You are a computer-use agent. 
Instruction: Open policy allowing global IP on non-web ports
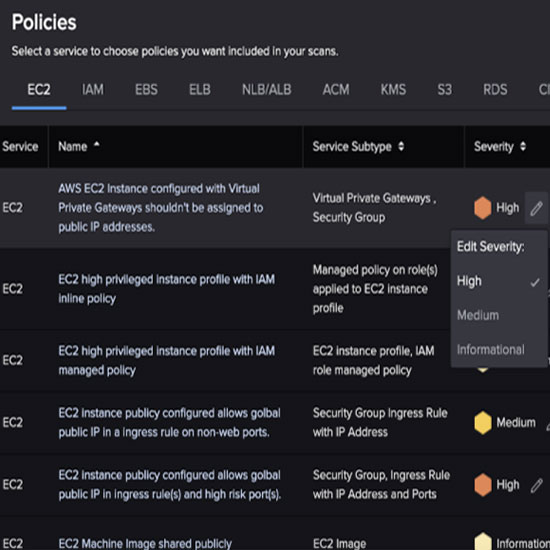pyautogui.click(x=169, y=423)
